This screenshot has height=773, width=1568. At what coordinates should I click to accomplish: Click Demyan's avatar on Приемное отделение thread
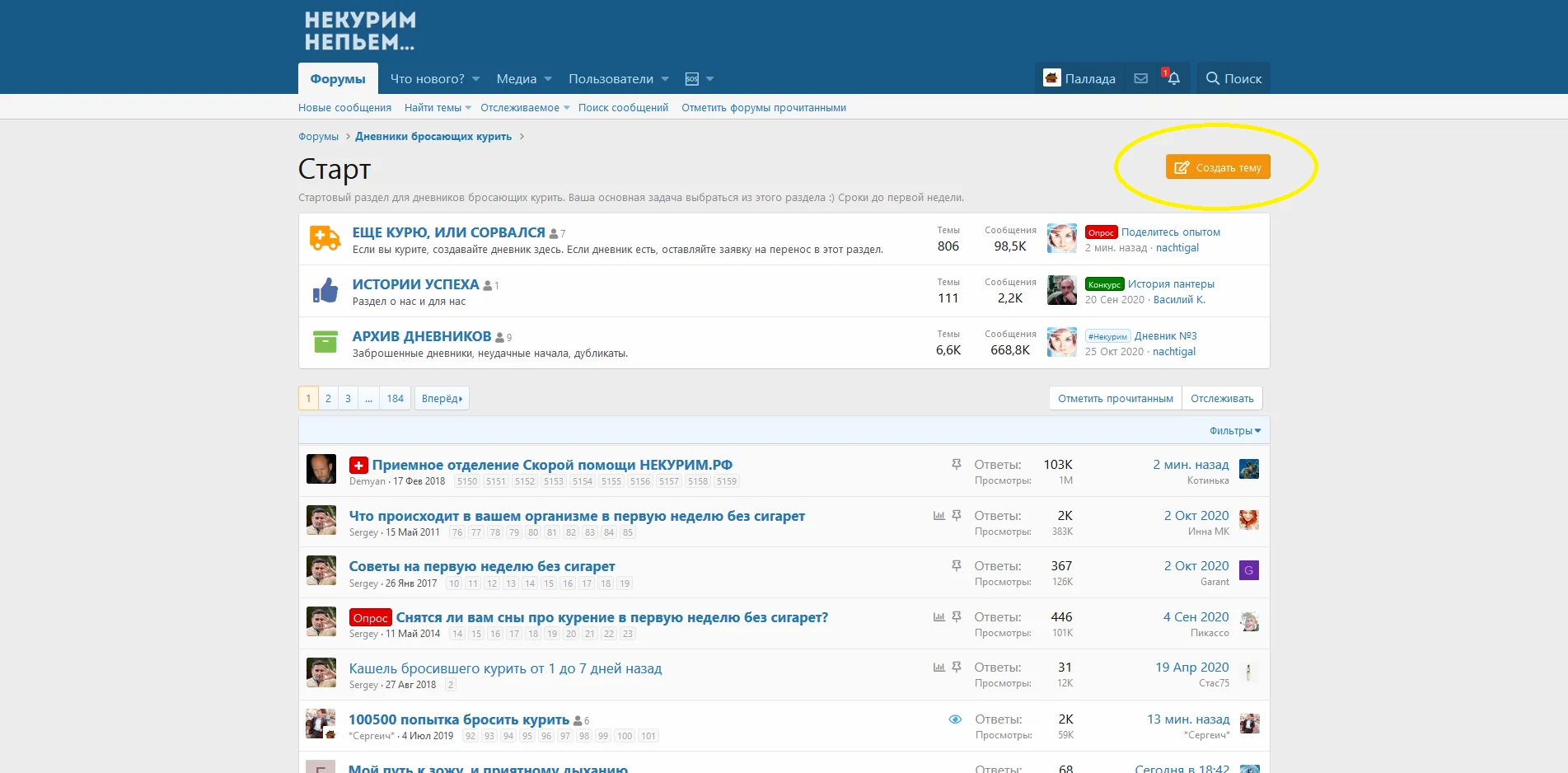pyautogui.click(x=321, y=469)
